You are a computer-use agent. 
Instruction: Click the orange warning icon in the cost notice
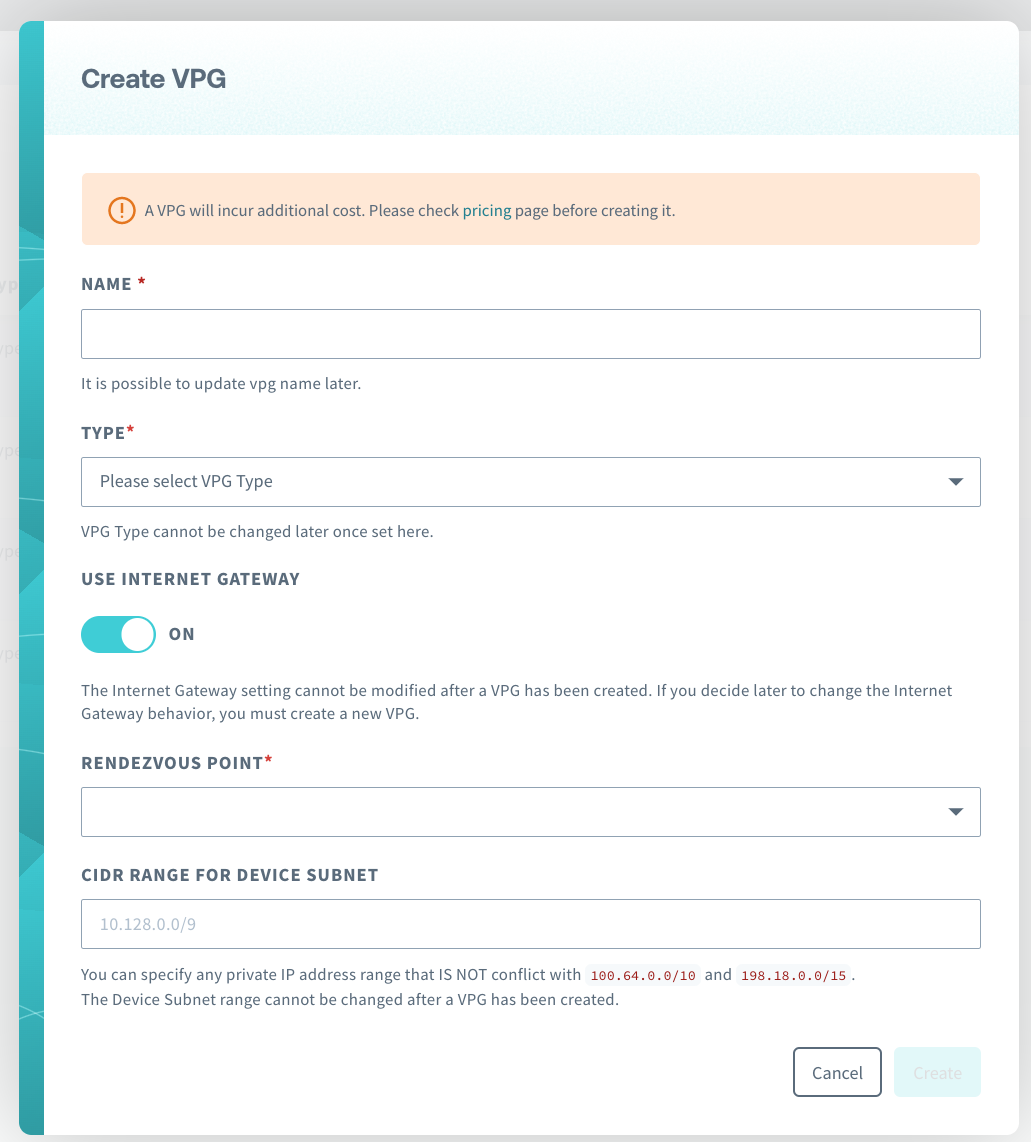tap(121, 211)
